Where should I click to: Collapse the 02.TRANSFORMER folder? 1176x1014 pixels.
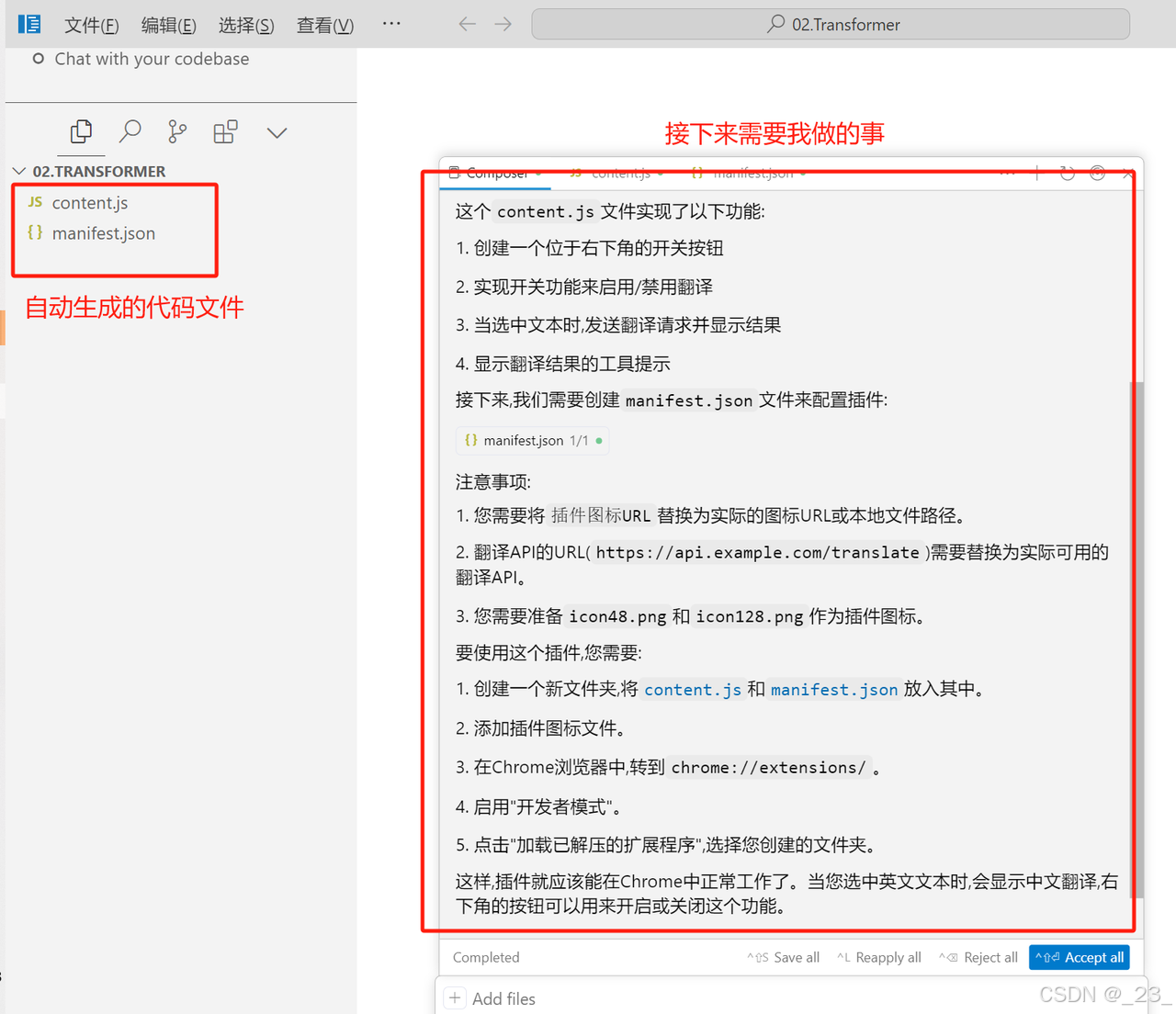click(x=19, y=171)
